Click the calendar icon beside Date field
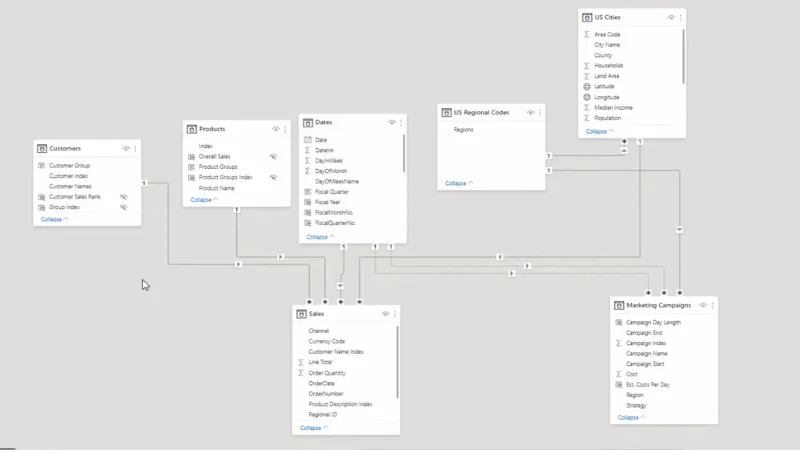The width and height of the screenshot is (800, 450). (x=308, y=140)
